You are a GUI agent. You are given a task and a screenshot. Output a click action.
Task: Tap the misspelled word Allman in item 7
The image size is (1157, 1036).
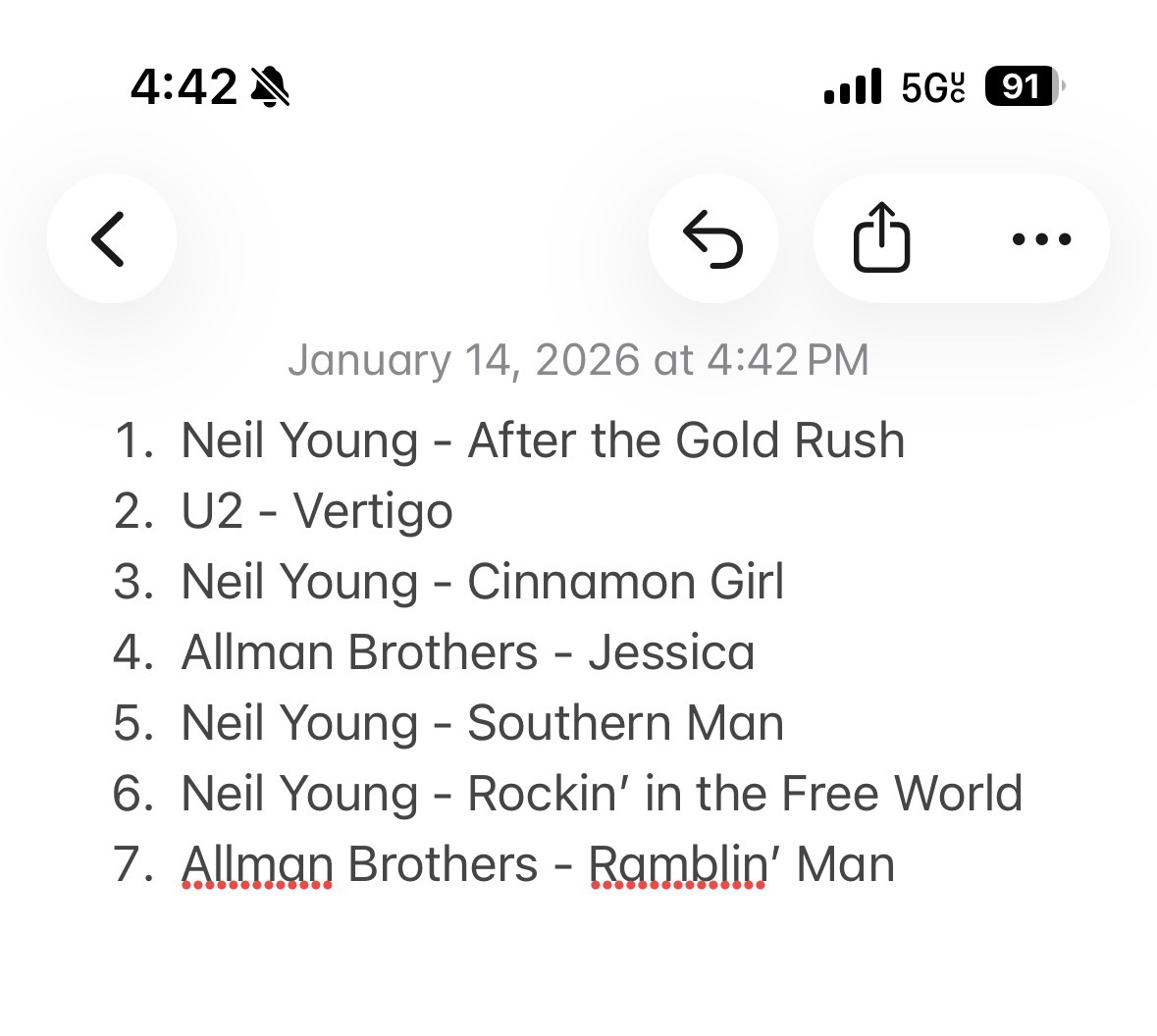point(257,864)
